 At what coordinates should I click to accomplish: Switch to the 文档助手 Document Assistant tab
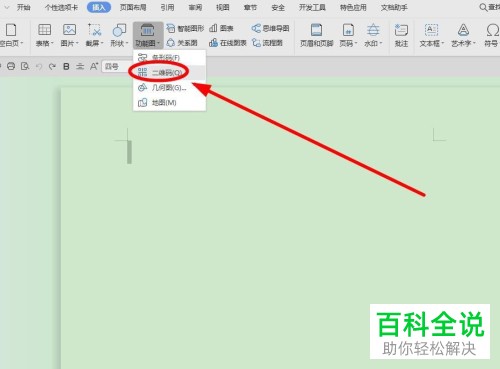click(394, 7)
